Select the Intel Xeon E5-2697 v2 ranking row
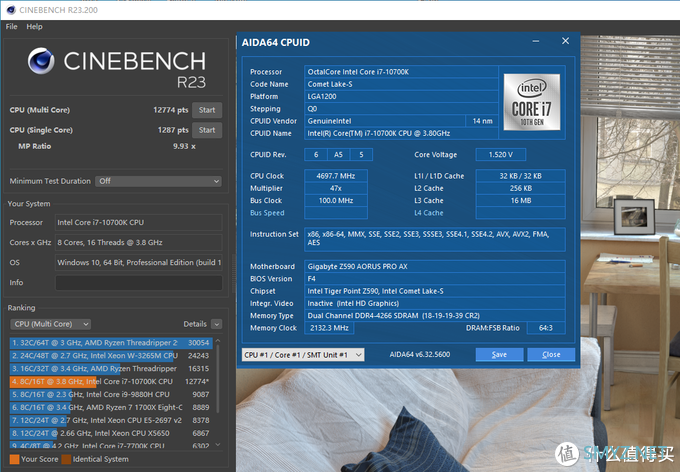680x472 pixels. pyautogui.click(x=111, y=420)
